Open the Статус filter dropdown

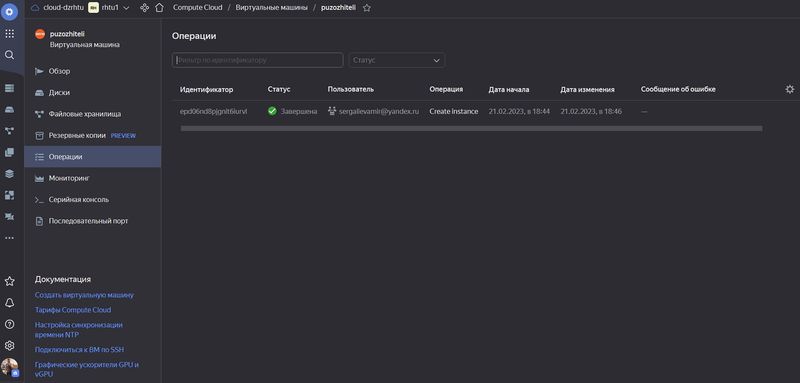[396, 60]
